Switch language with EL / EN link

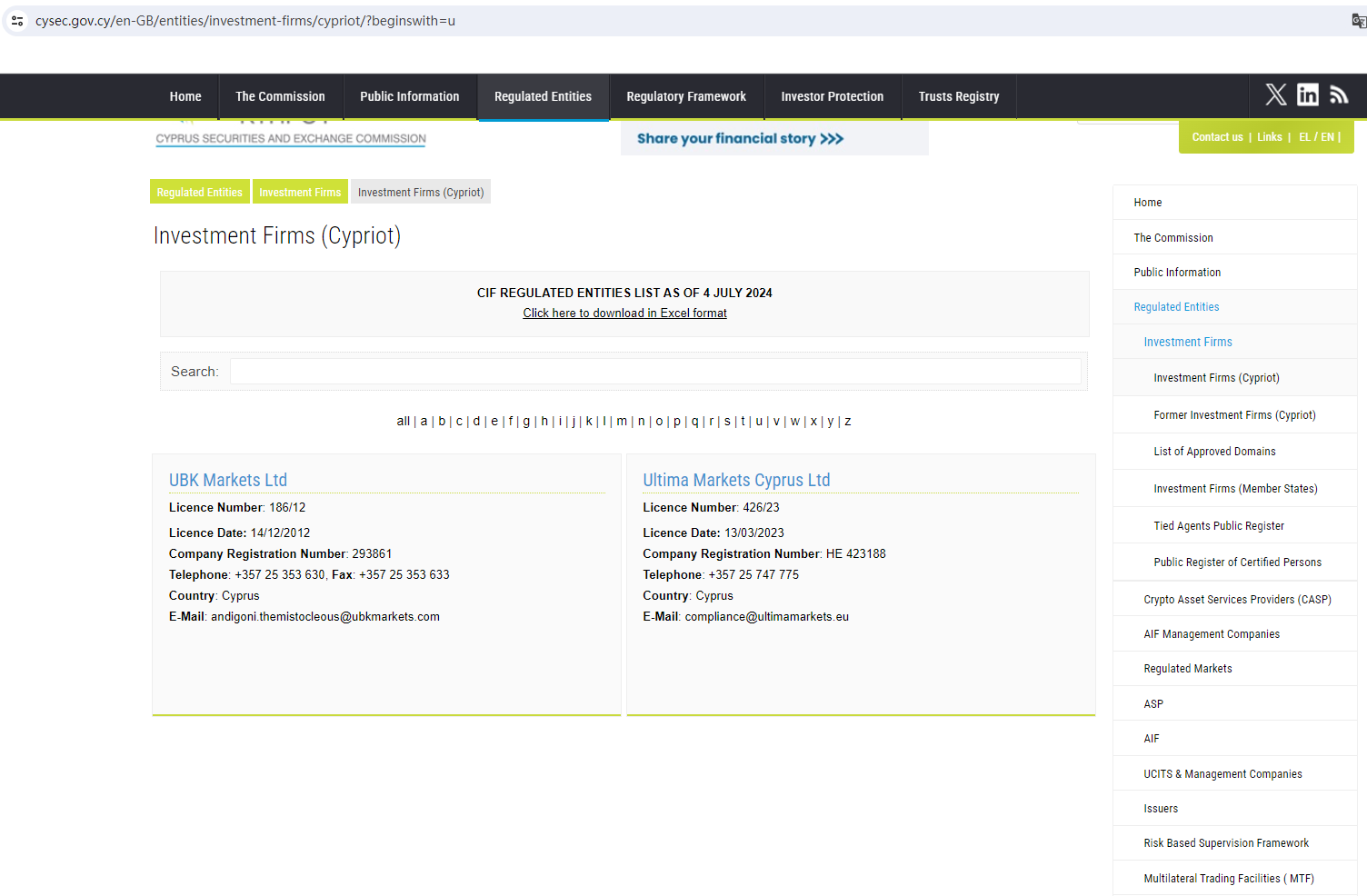(1317, 137)
